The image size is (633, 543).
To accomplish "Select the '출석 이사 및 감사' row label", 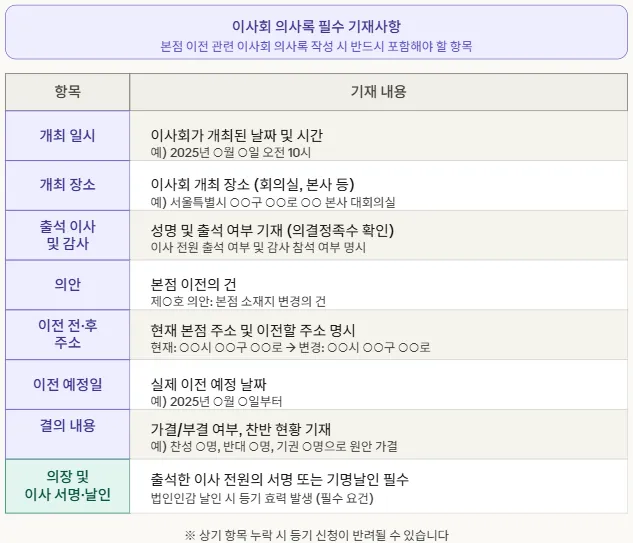I will click(x=67, y=235).
